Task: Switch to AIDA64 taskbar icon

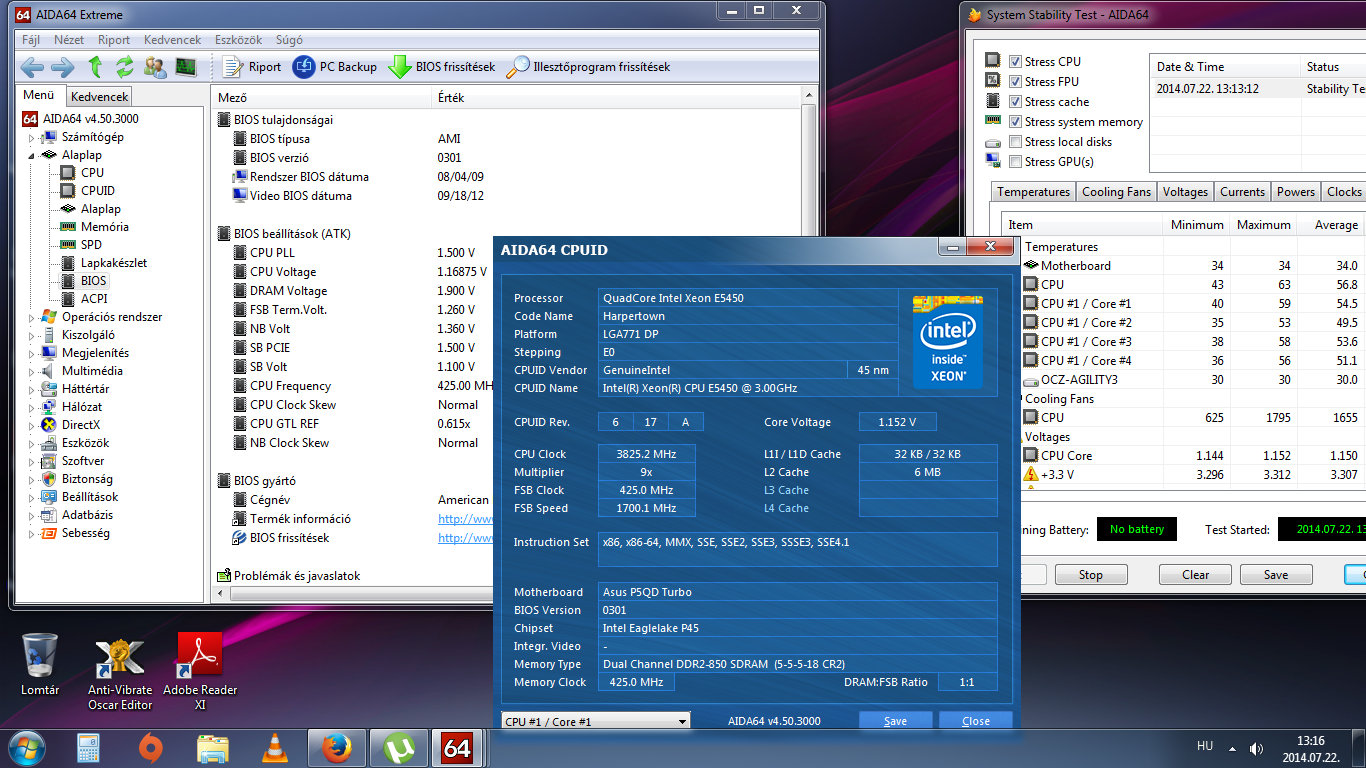Action: point(458,748)
